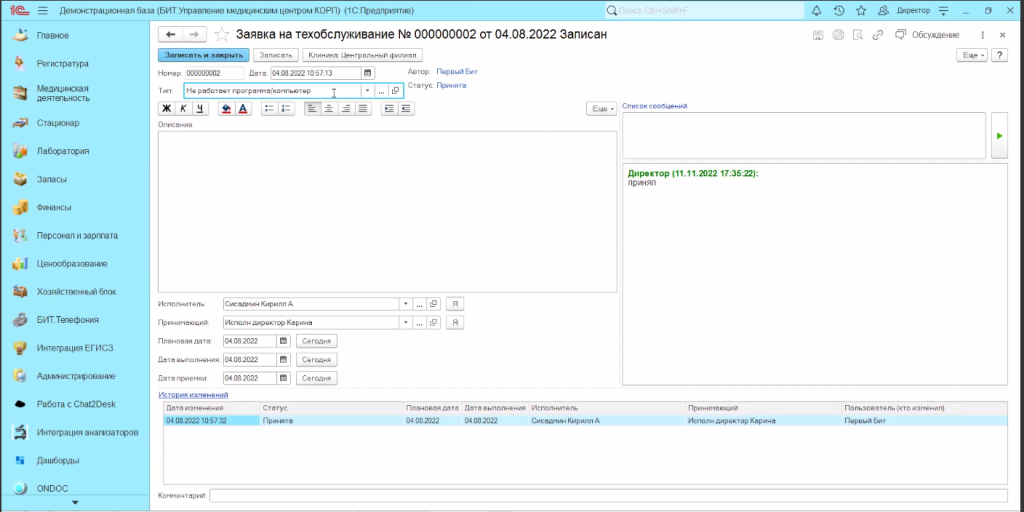Viewport: 1024px width, 512px height.
Task: Expand the Тип dropdown list
Action: (x=367, y=90)
